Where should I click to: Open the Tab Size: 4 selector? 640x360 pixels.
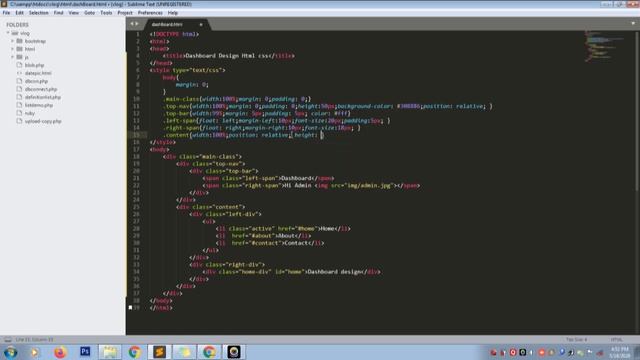pyautogui.click(x=576, y=340)
